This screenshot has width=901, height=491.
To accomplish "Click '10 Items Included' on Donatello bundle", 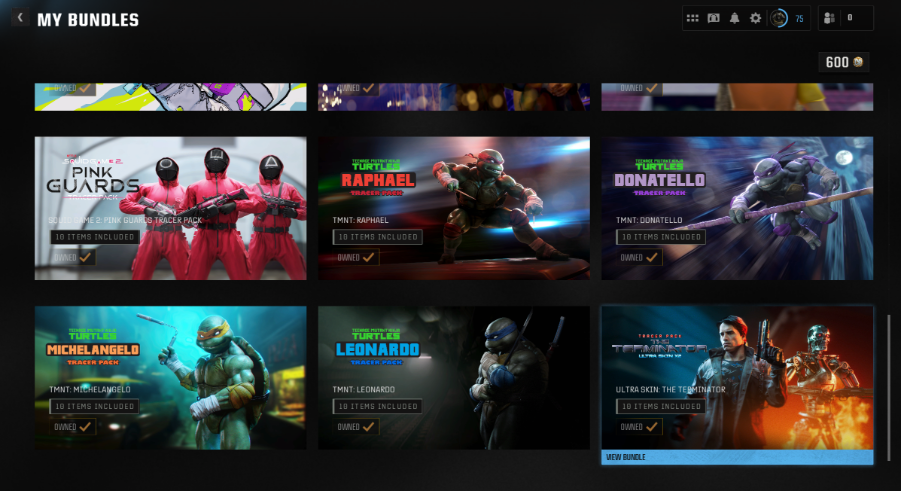I will coord(661,237).
